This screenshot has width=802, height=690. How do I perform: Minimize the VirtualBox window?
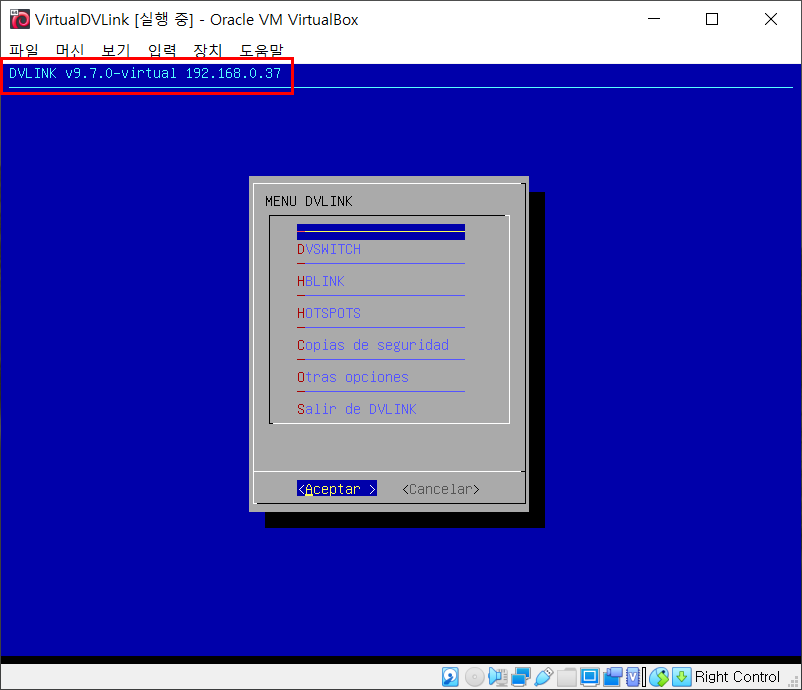[x=654, y=19]
